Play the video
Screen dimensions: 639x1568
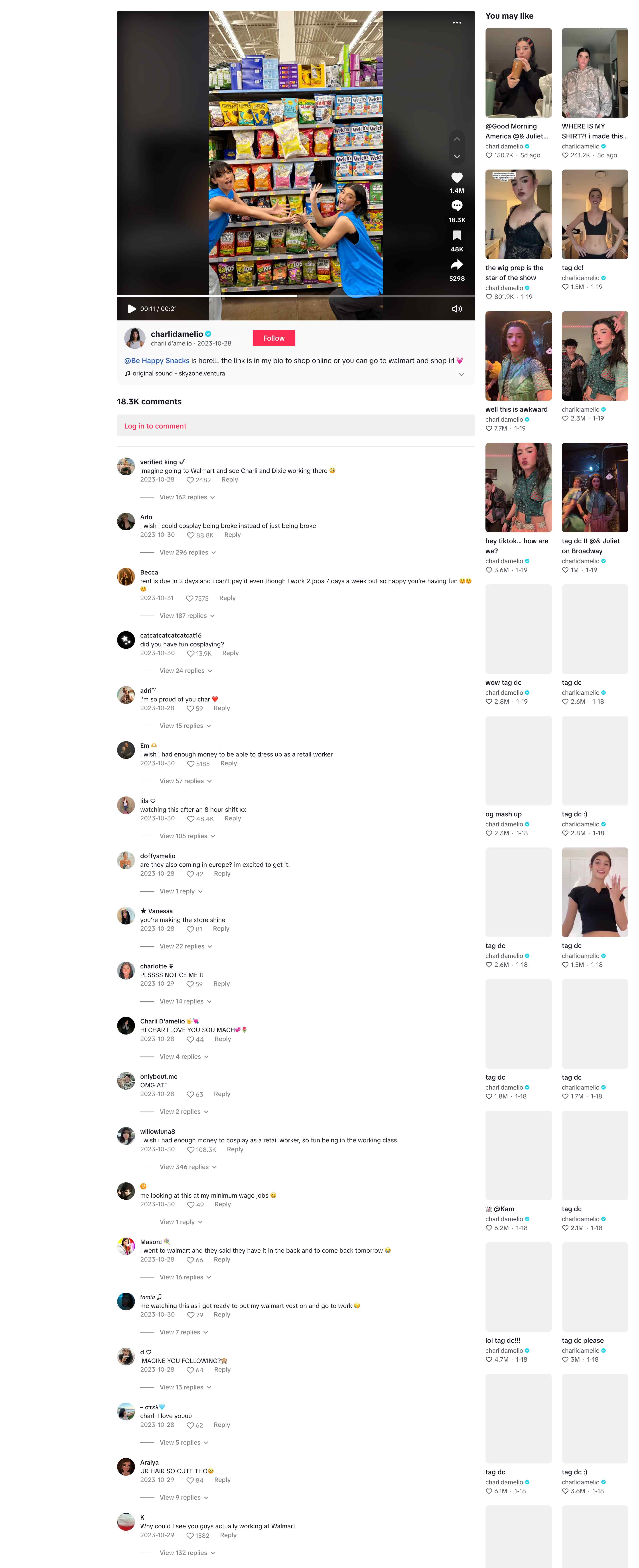click(x=131, y=309)
